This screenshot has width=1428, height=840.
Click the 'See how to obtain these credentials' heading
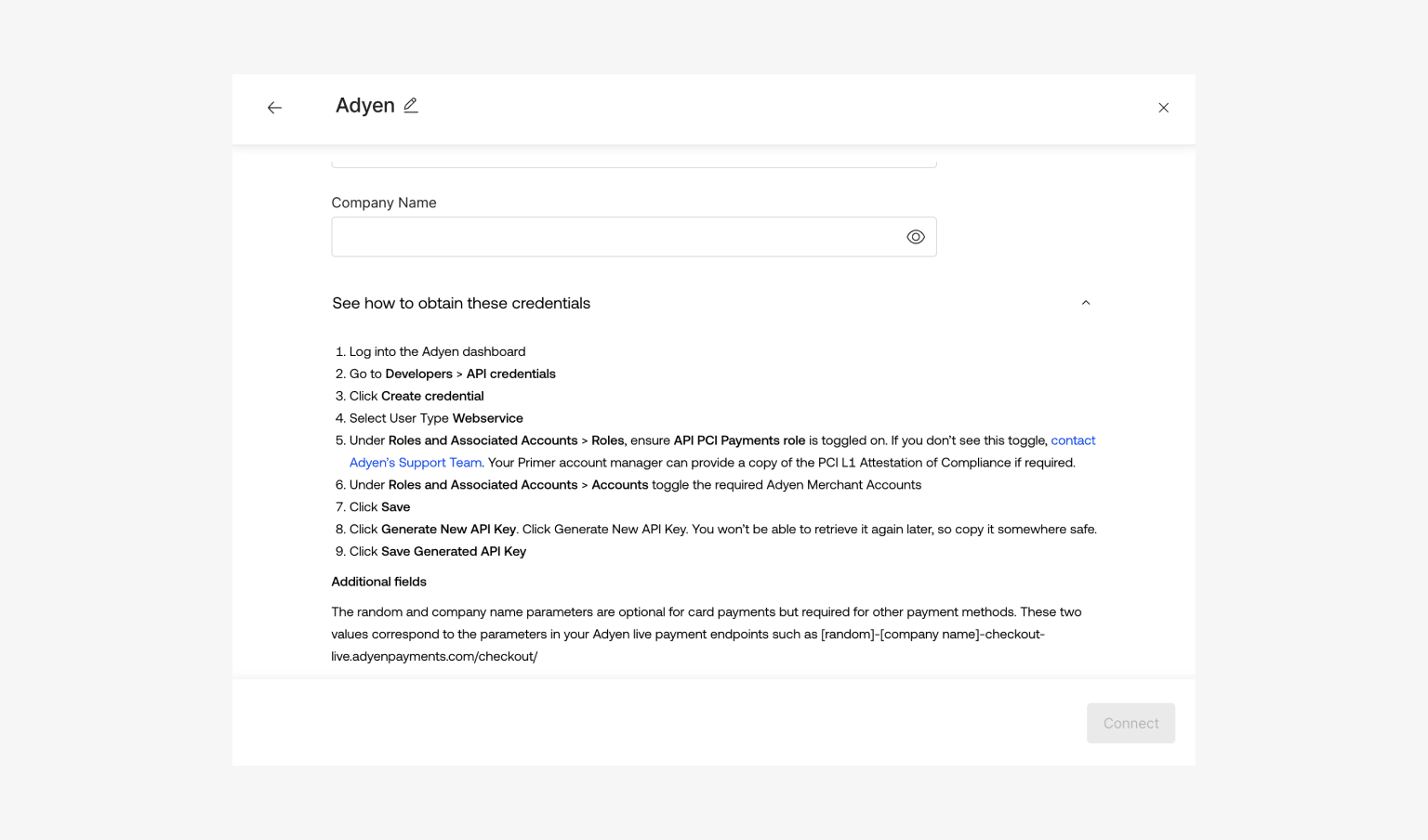pos(461,303)
